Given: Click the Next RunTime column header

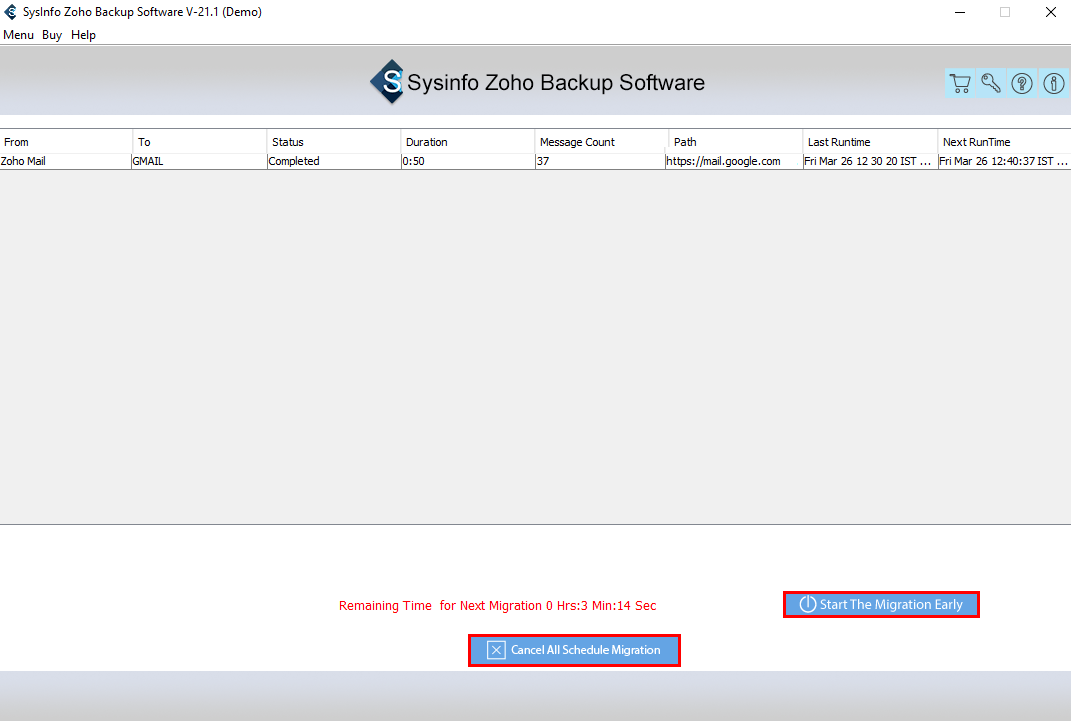Looking at the screenshot, I should coord(1005,142).
